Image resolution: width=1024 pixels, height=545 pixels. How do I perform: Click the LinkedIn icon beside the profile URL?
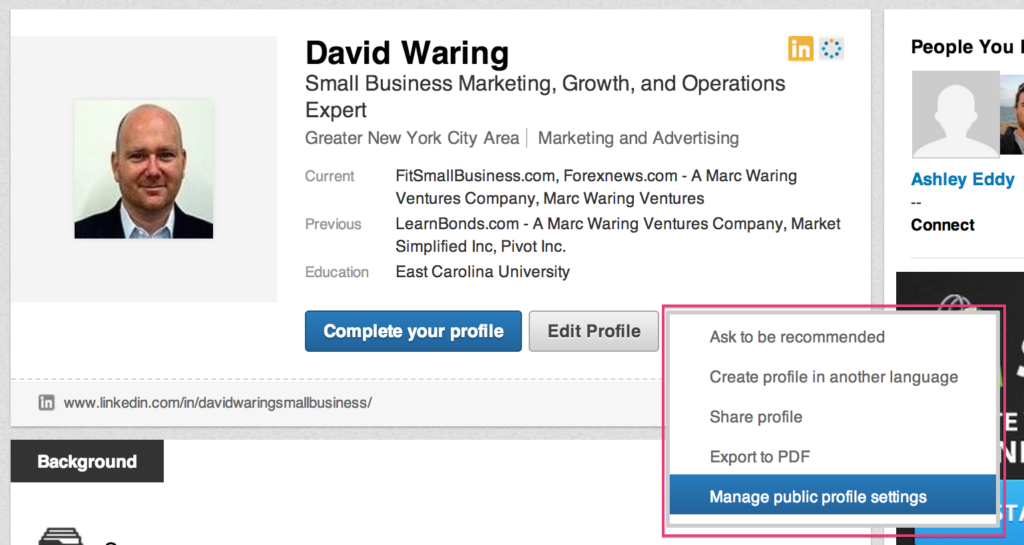pyautogui.click(x=46, y=403)
